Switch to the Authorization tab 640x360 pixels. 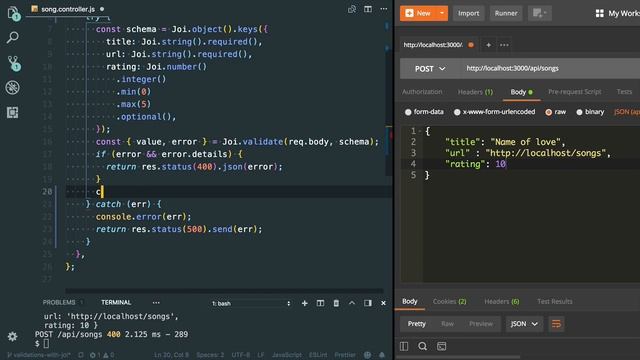click(422, 92)
